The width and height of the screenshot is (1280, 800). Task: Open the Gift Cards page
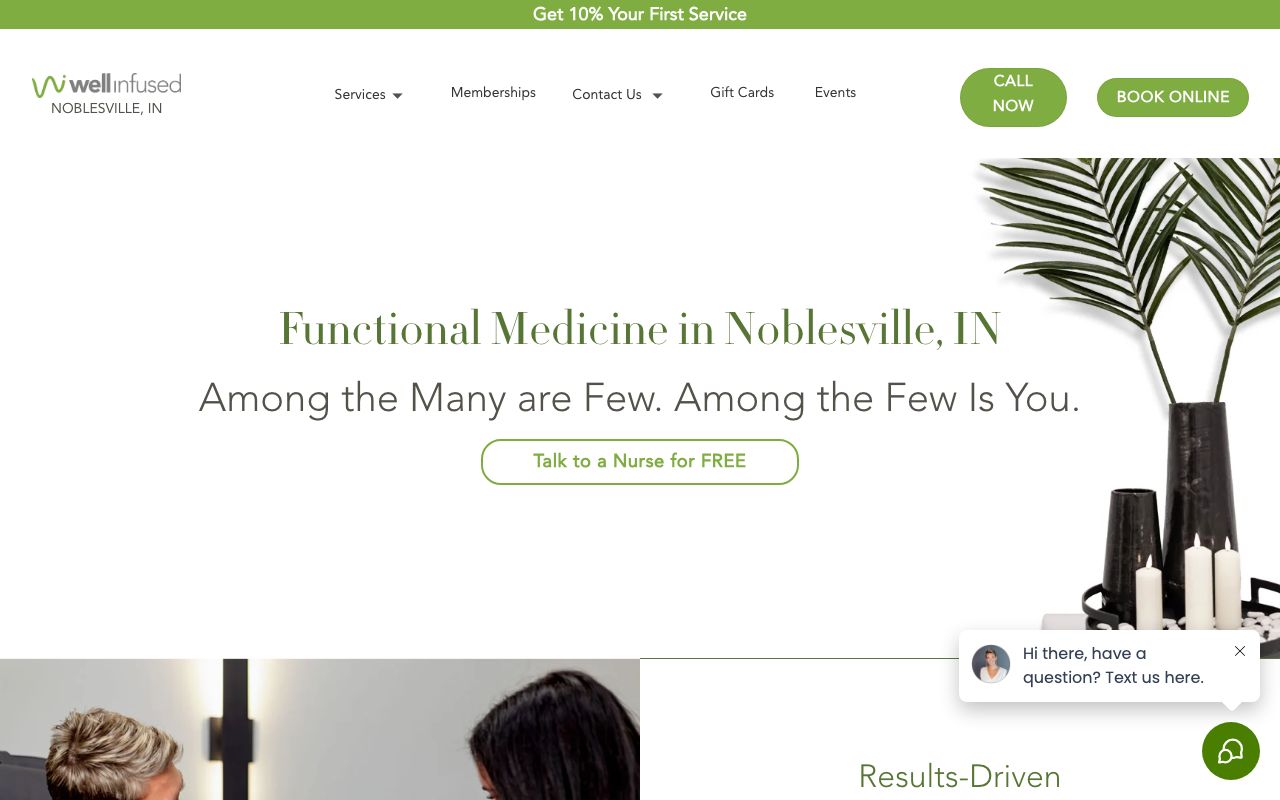[x=742, y=92]
